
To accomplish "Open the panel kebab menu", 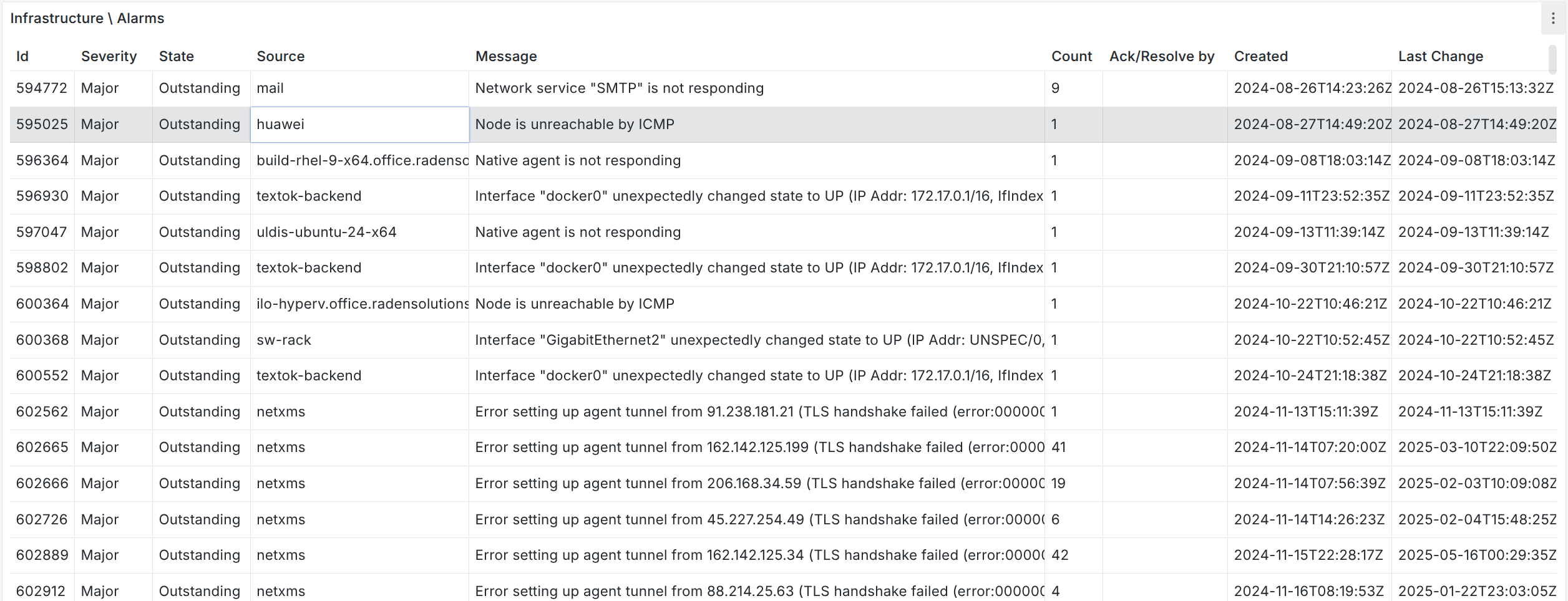I will click(x=1553, y=18).
